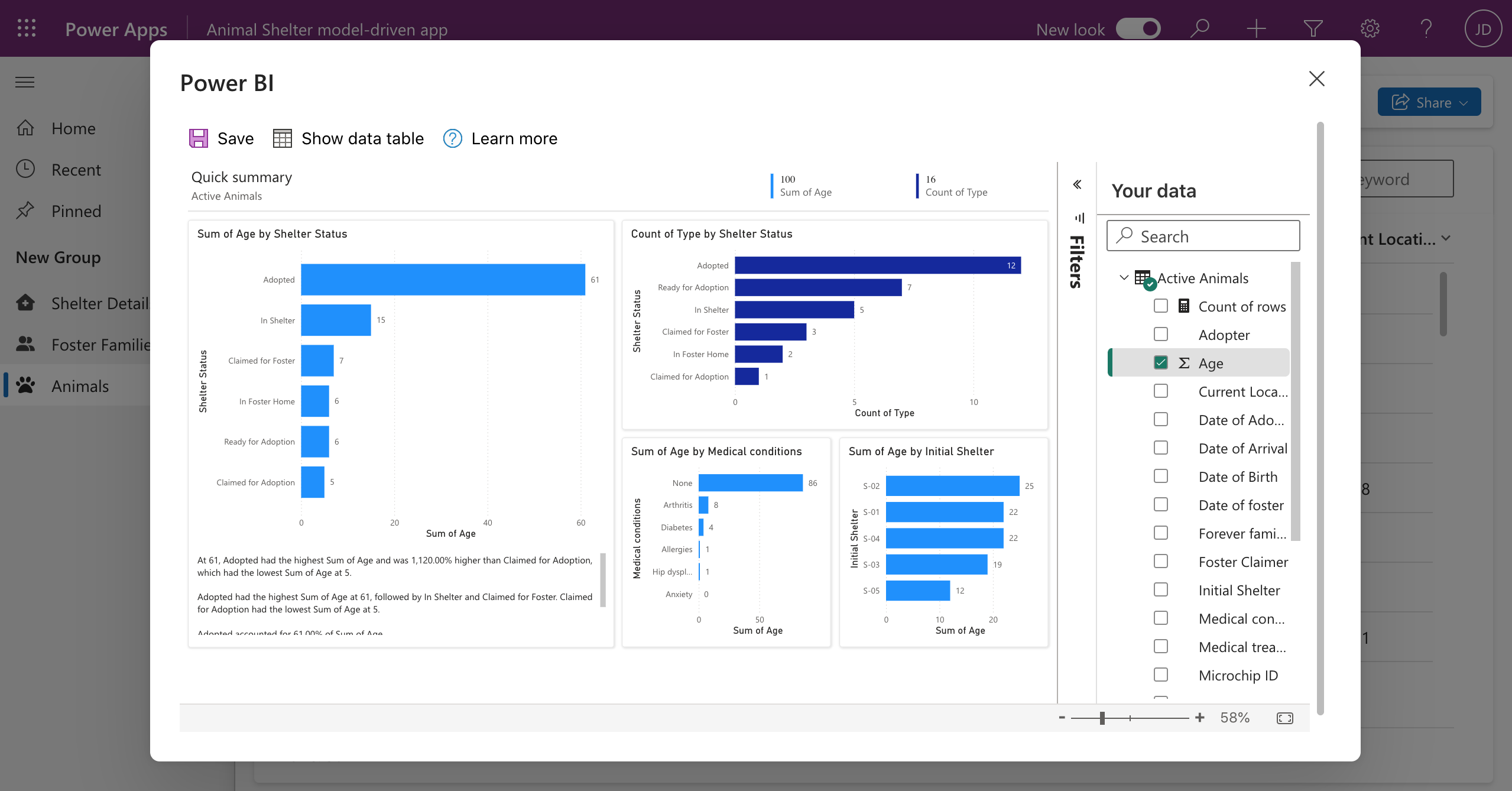Click Show data table button
Image resolution: width=1512 pixels, height=791 pixels.
349,138
